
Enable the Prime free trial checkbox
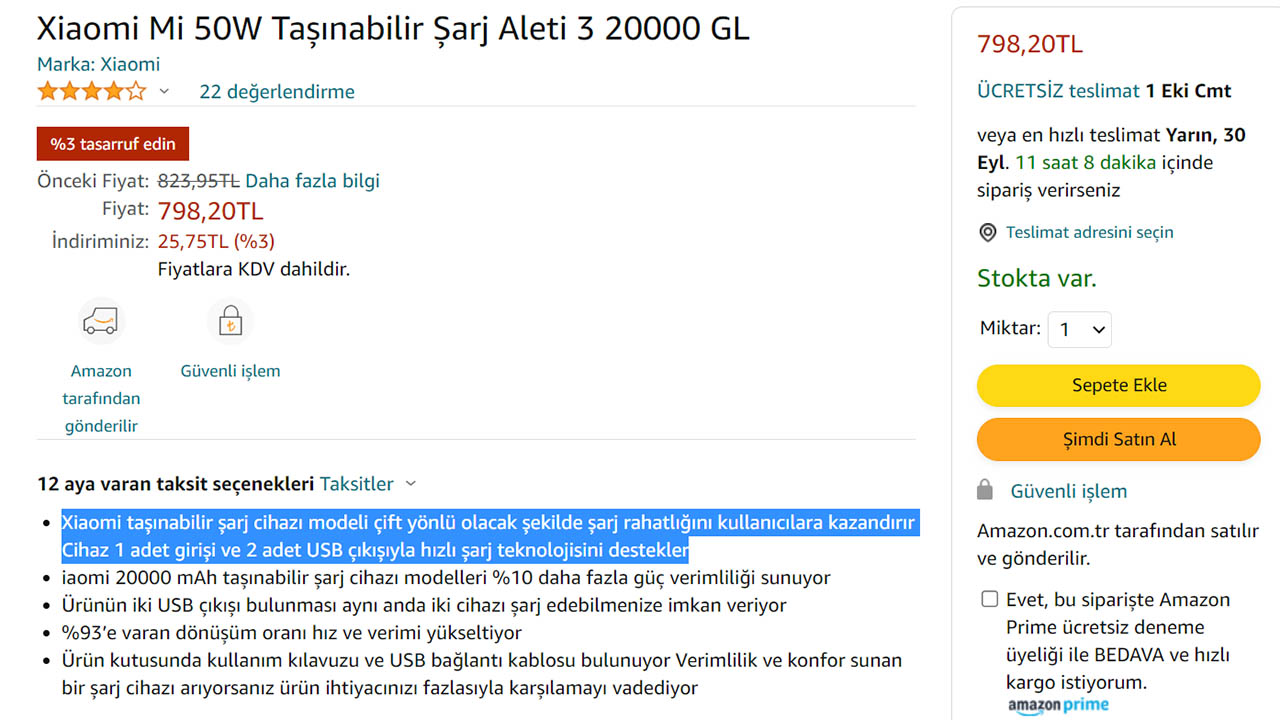point(990,599)
